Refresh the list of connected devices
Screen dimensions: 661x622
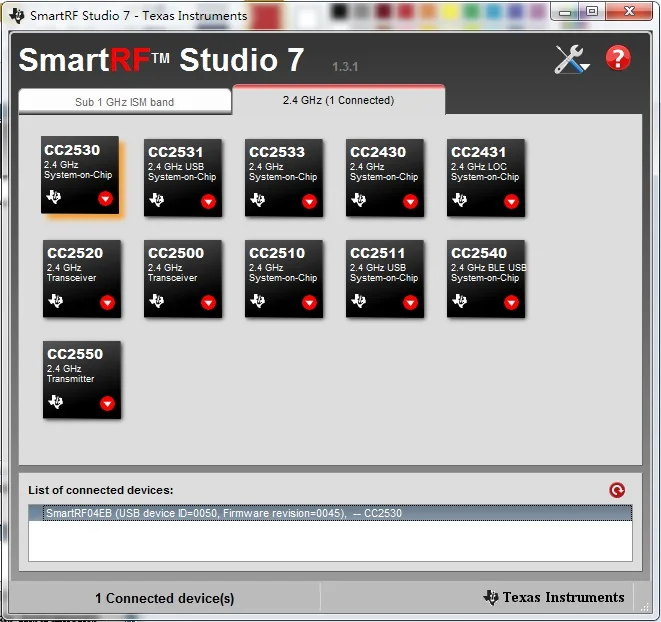pos(617,490)
